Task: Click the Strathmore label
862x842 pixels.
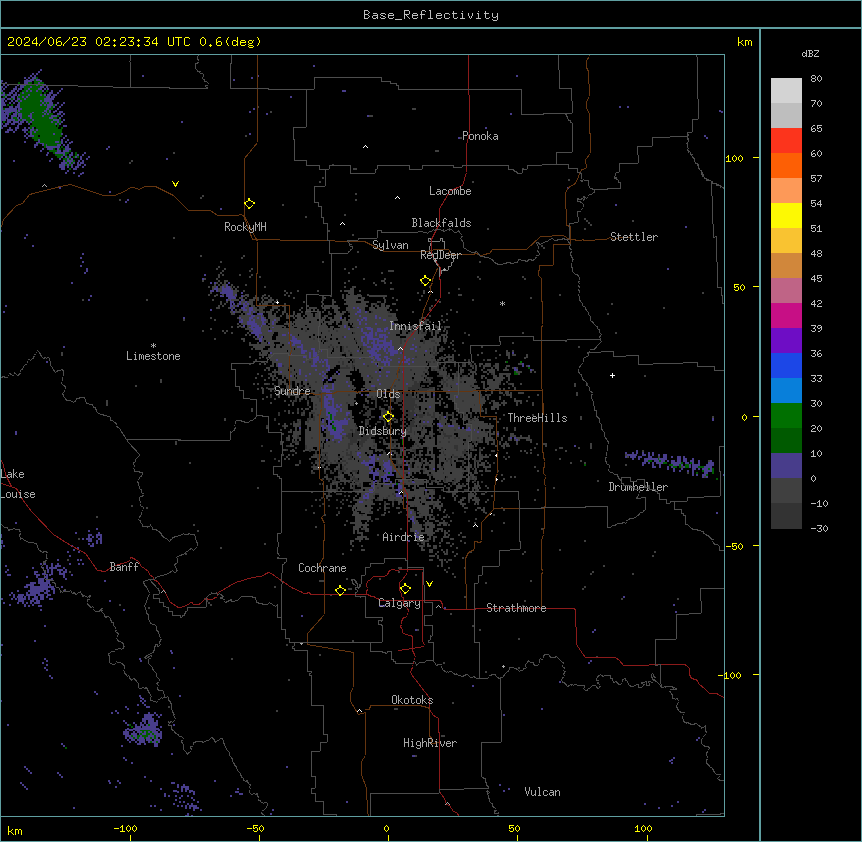Action: pos(516,608)
